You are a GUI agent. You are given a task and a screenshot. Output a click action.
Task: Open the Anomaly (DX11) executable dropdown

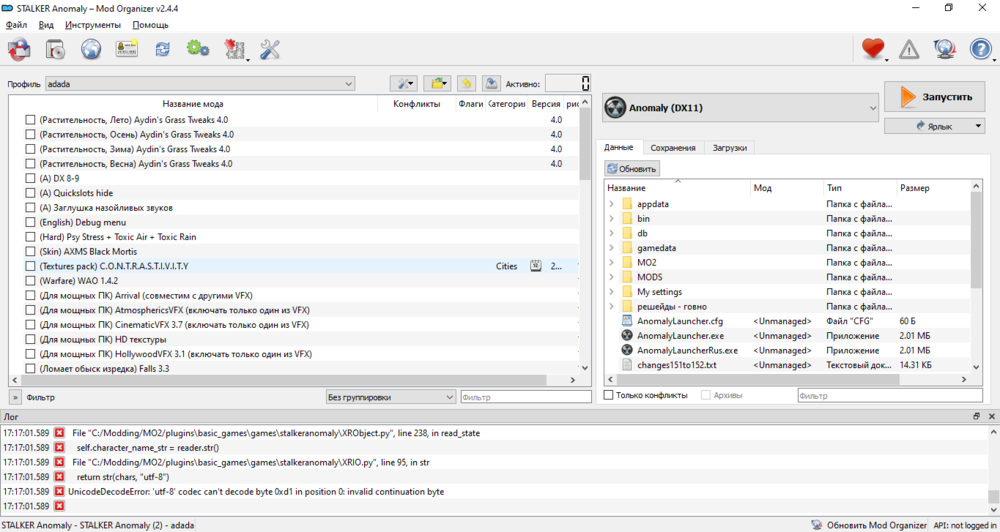tap(740, 108)
